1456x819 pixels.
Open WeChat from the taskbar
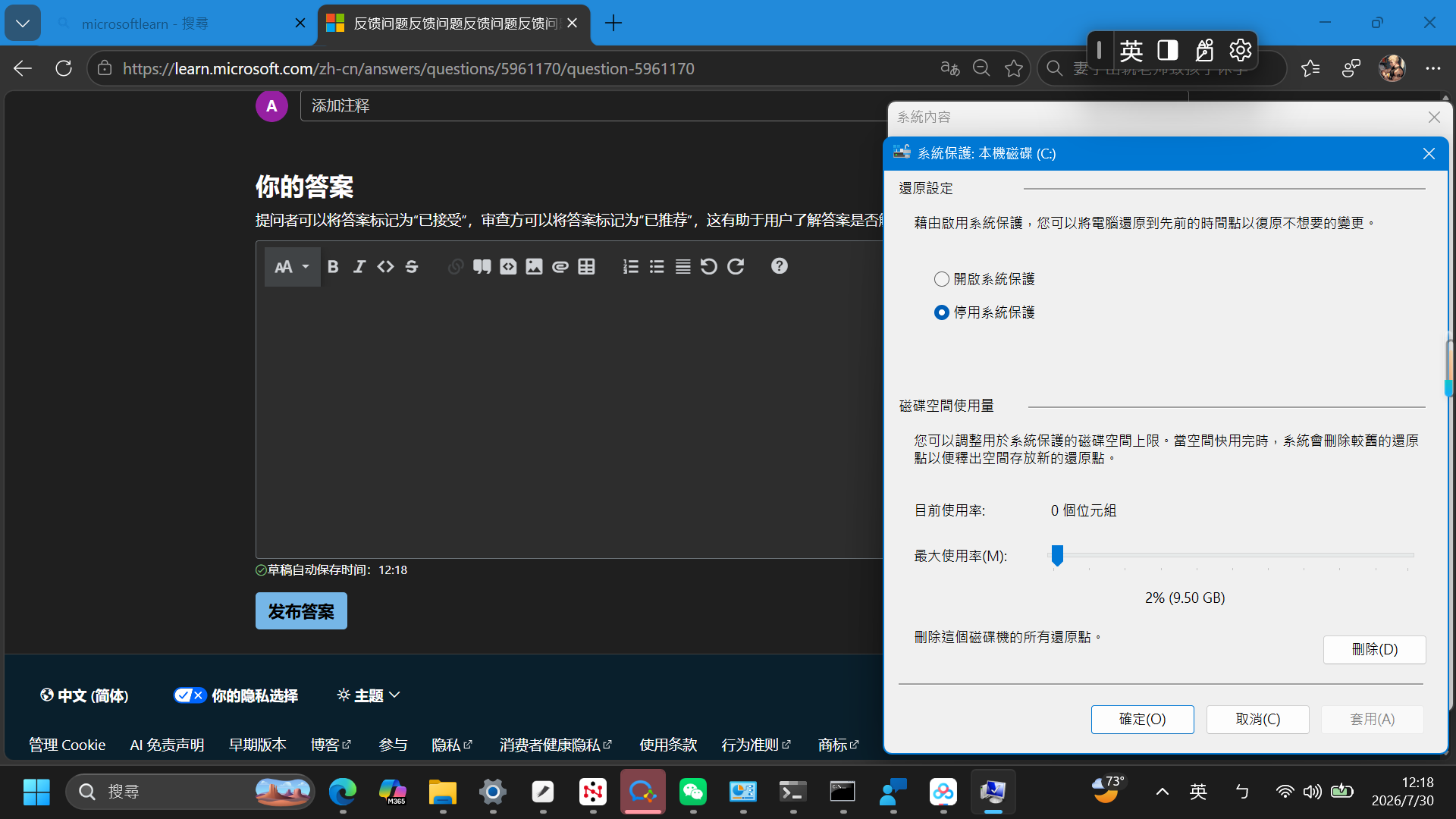tap(693, 792)
